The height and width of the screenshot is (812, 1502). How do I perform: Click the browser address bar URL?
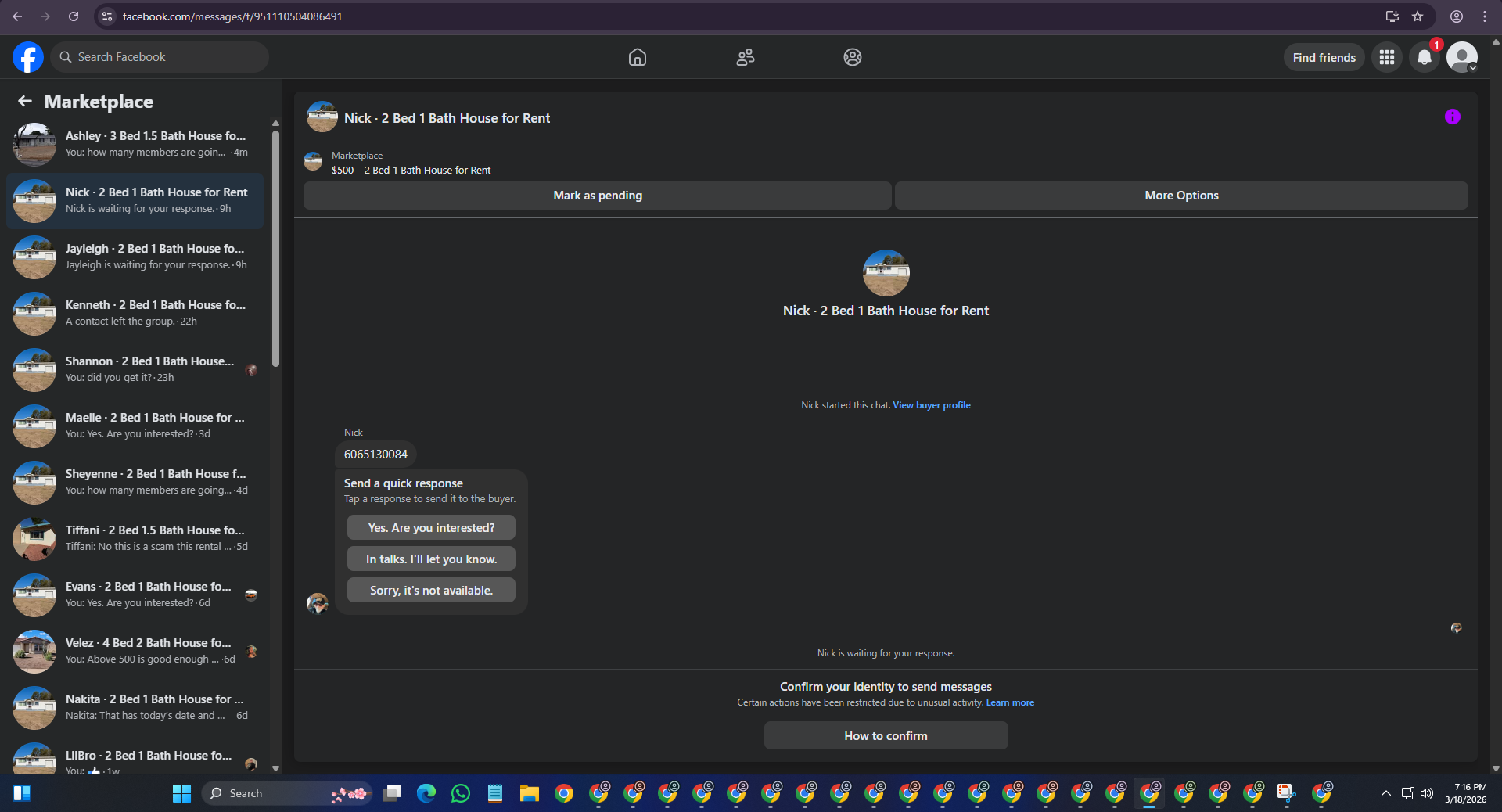pos(232,16)
